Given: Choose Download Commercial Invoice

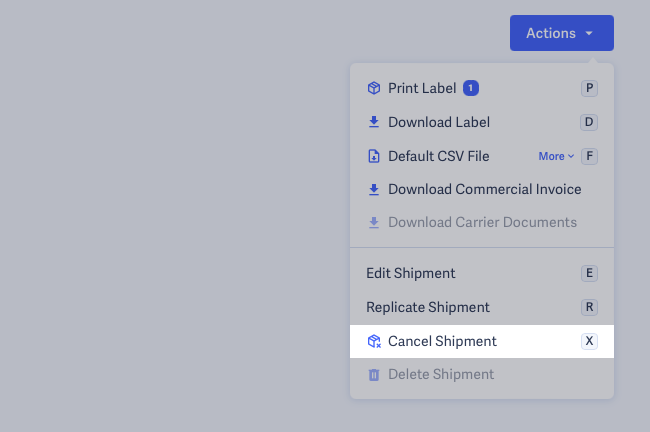Looking at the screenshot, I should [x=482, y=189].
